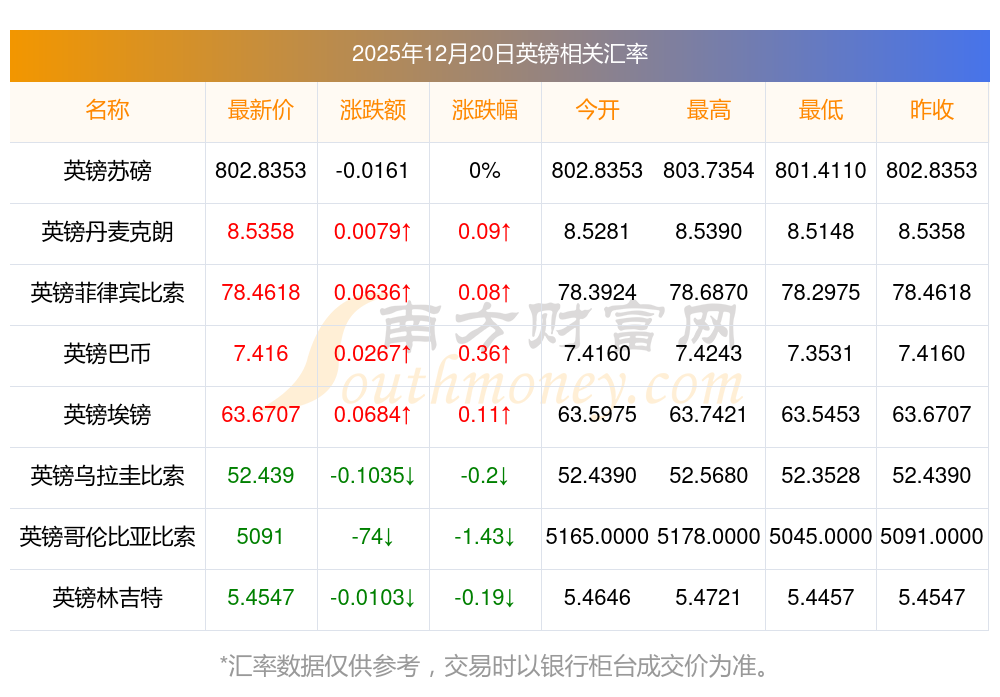The height and width of the screenshot is (697, 1000).
Task: Select the 英镑乌拉圭比索 currency pair
Action: tap(107, 476)
